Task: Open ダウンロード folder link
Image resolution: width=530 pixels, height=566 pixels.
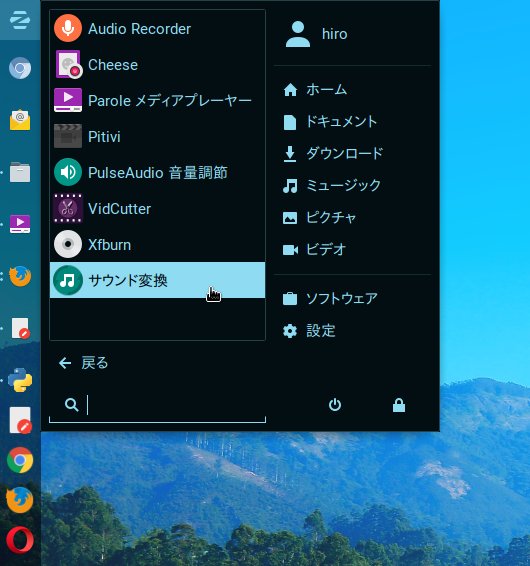Action: [333, 153]
